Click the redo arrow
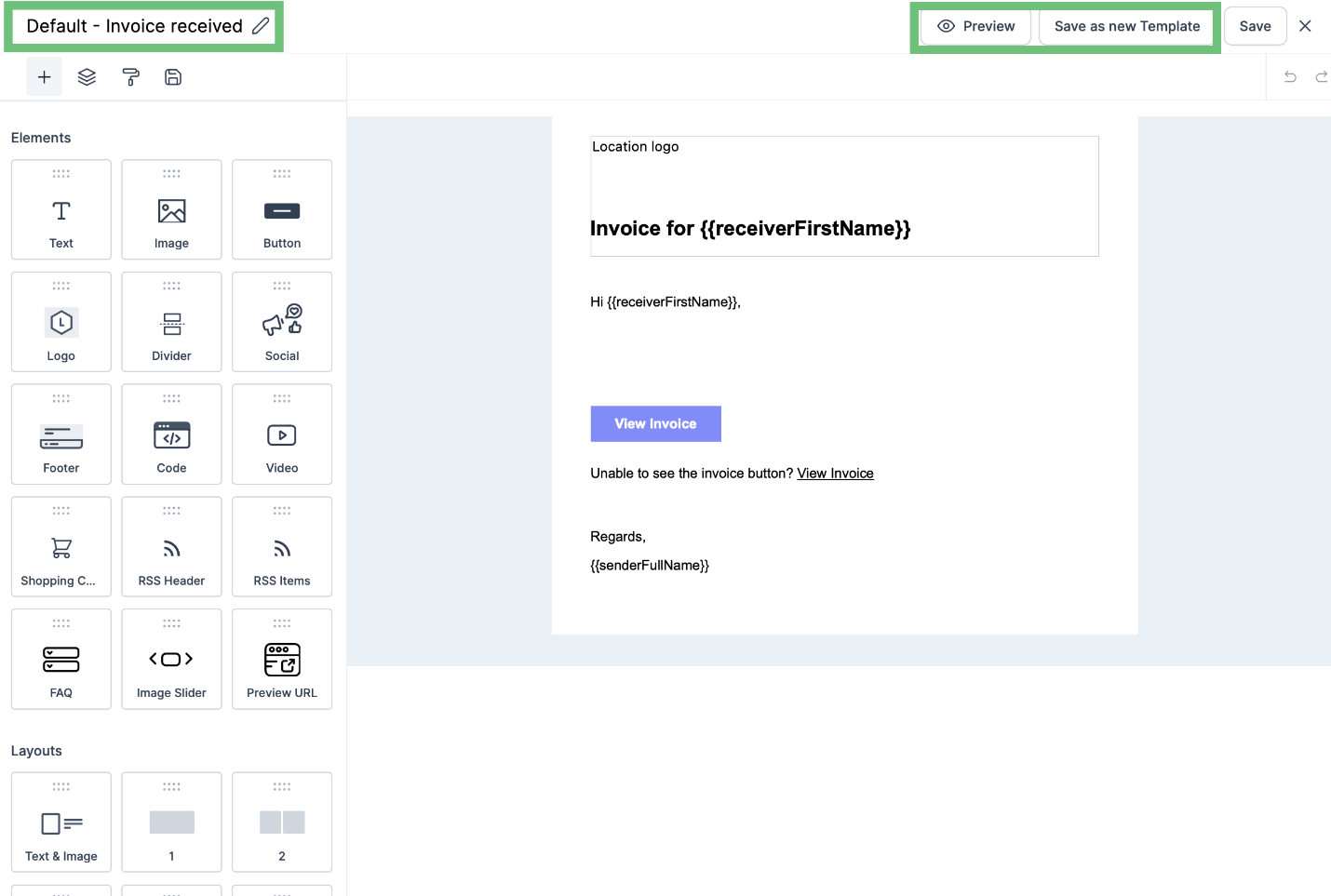1331x896 pixels. click(1321, 77)
